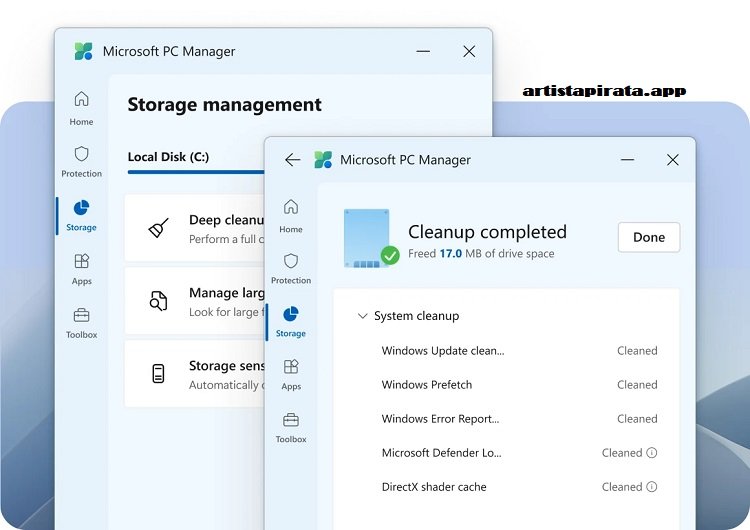Image resolution: width=750 pixels, height=530 pixels.
Task: Click the Manage large files search icon
Action: pos(158,301)
